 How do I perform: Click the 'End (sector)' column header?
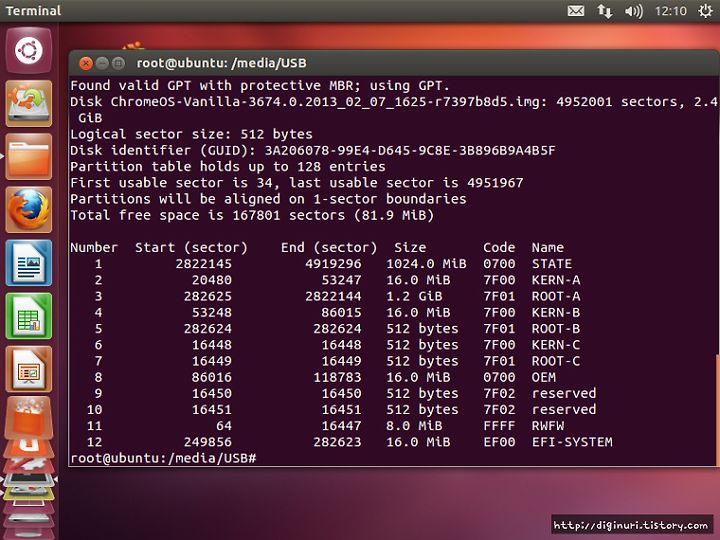329,248
